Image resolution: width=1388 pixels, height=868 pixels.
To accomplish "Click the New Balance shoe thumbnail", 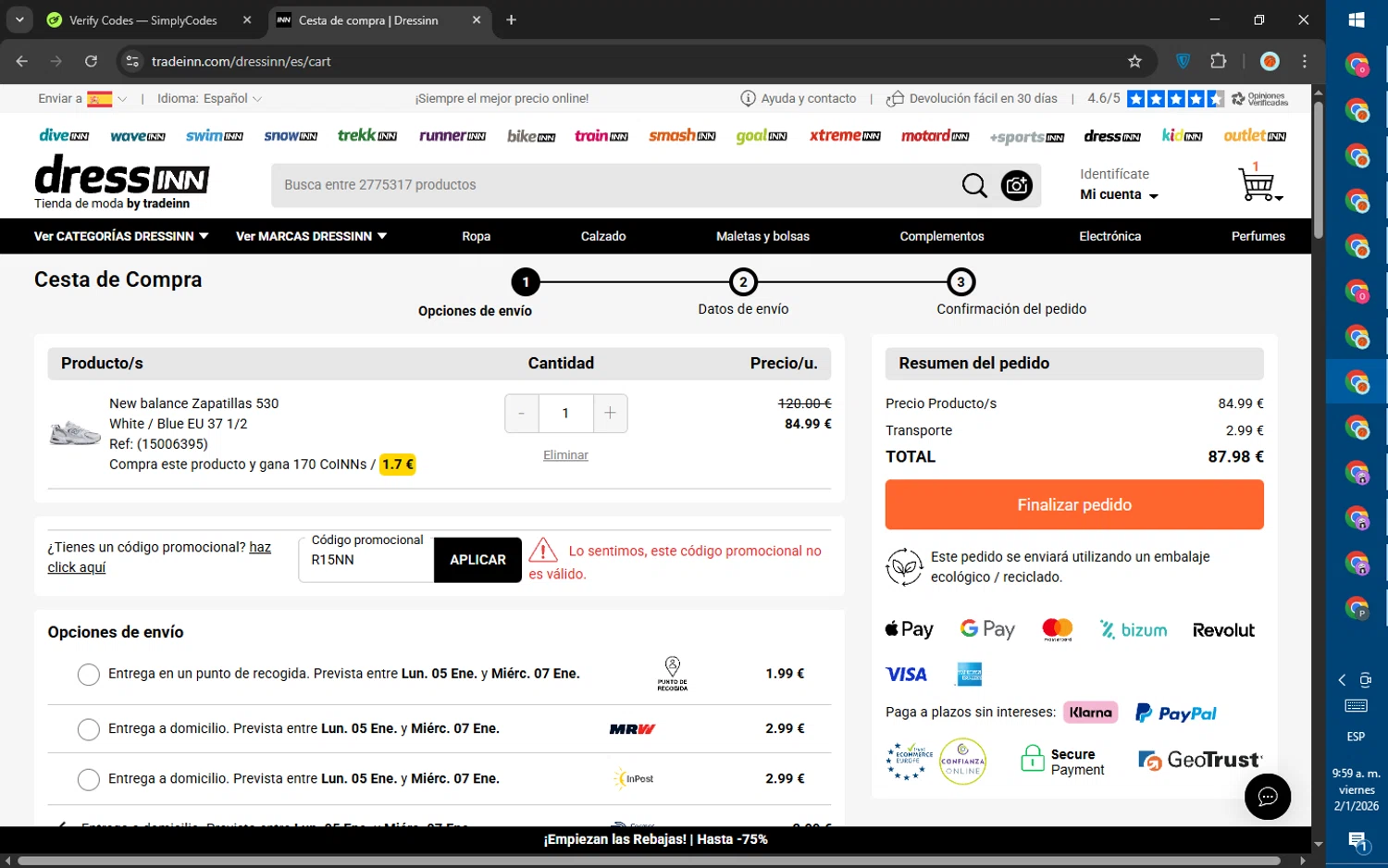I will tap(75, 432).
